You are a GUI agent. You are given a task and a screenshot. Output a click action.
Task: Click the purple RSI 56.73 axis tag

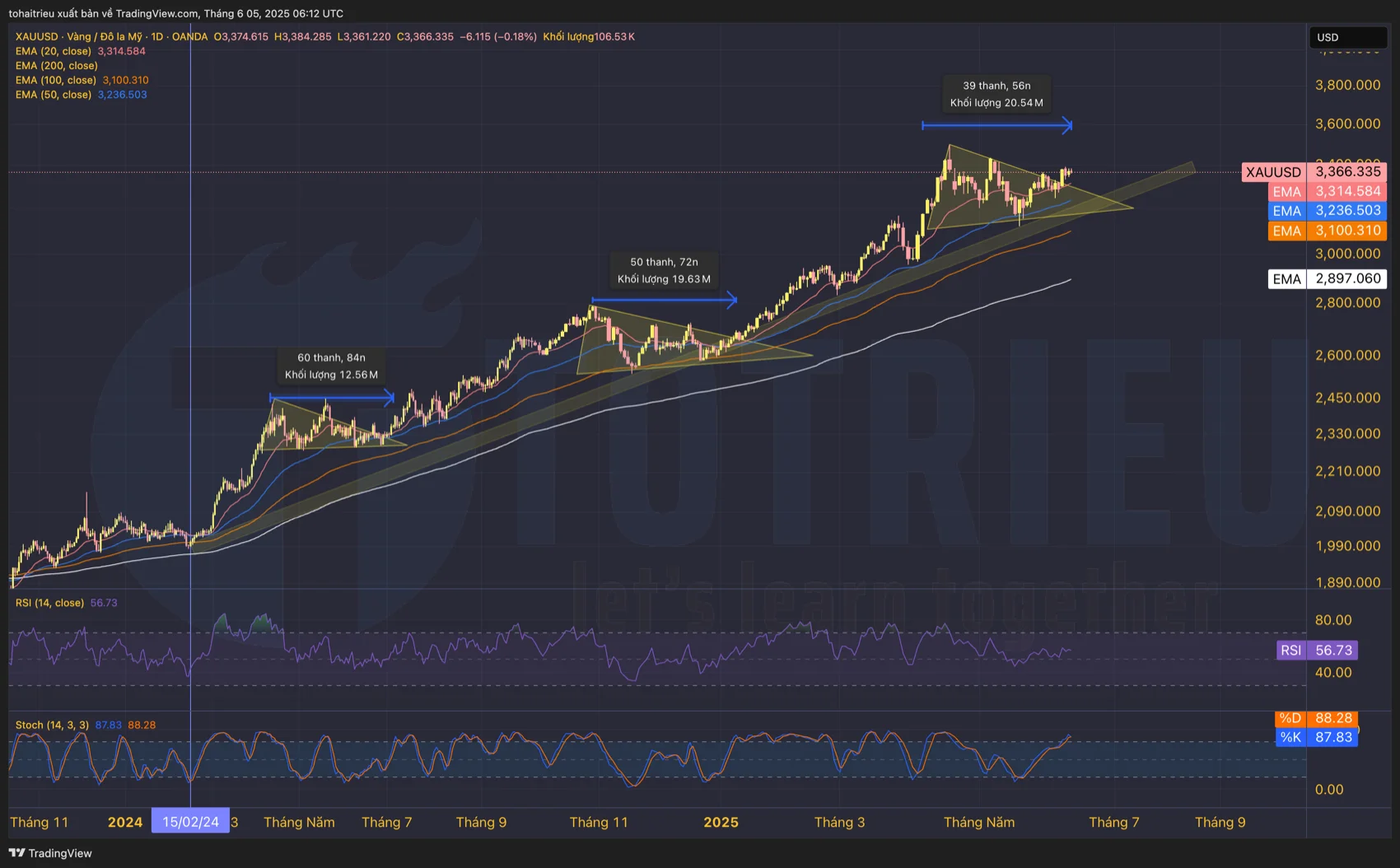tap(1315, 651)
